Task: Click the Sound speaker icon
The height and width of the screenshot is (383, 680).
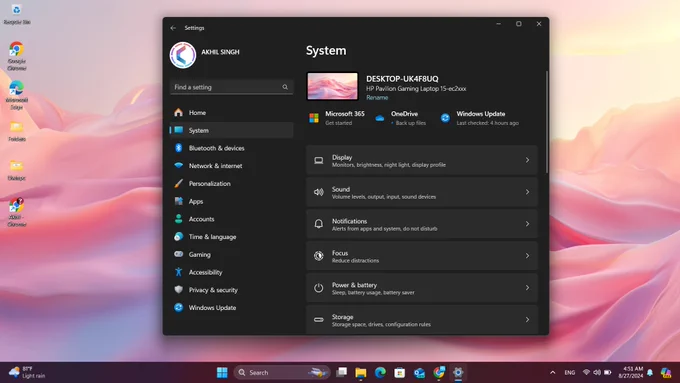Action: click(x=318, y=192)
